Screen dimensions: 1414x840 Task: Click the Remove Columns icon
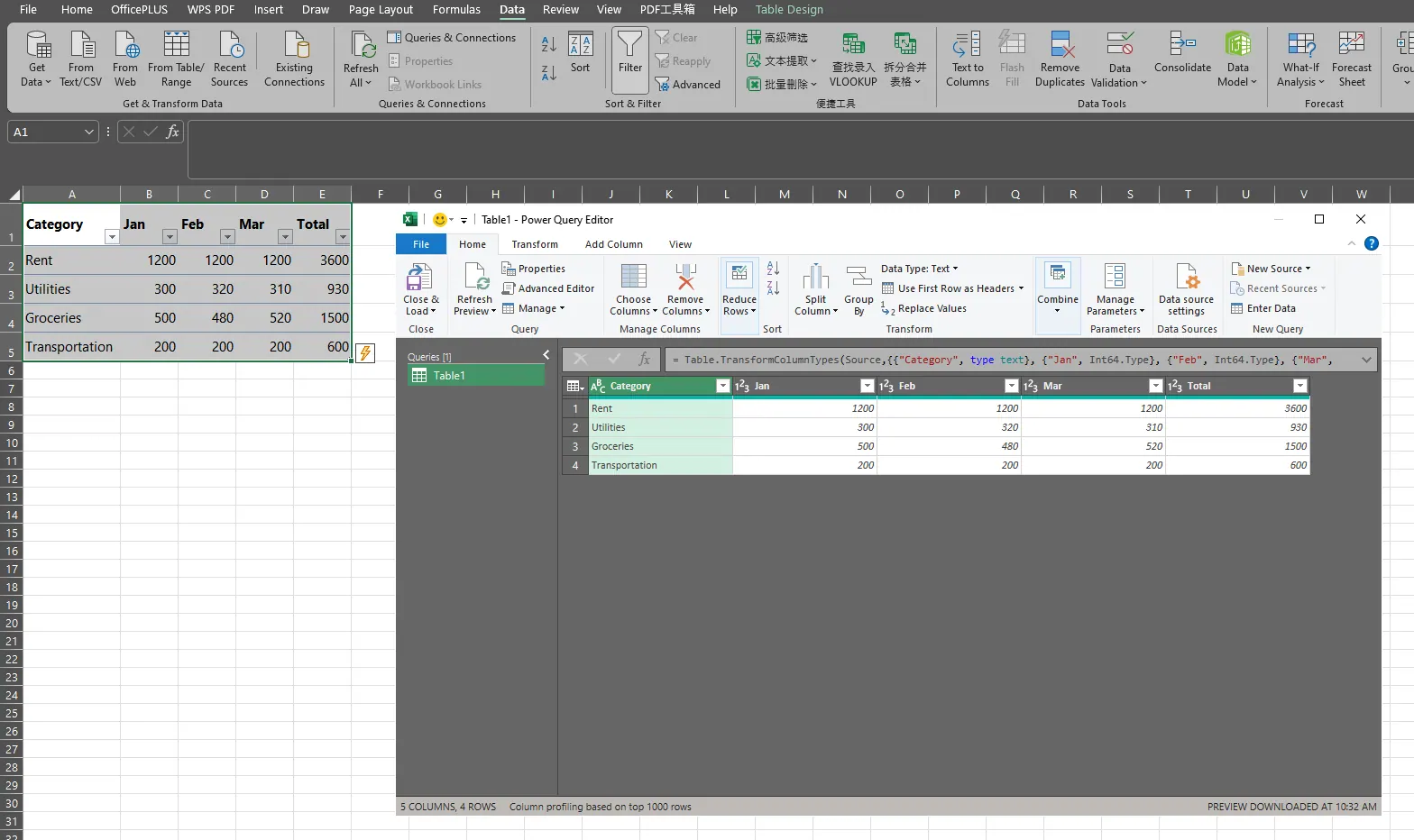[x=685, y=278]
